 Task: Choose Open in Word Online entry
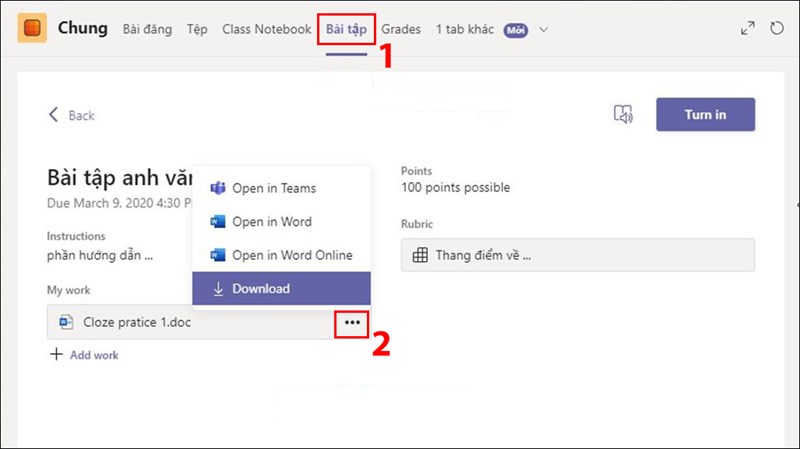(281, 255)
